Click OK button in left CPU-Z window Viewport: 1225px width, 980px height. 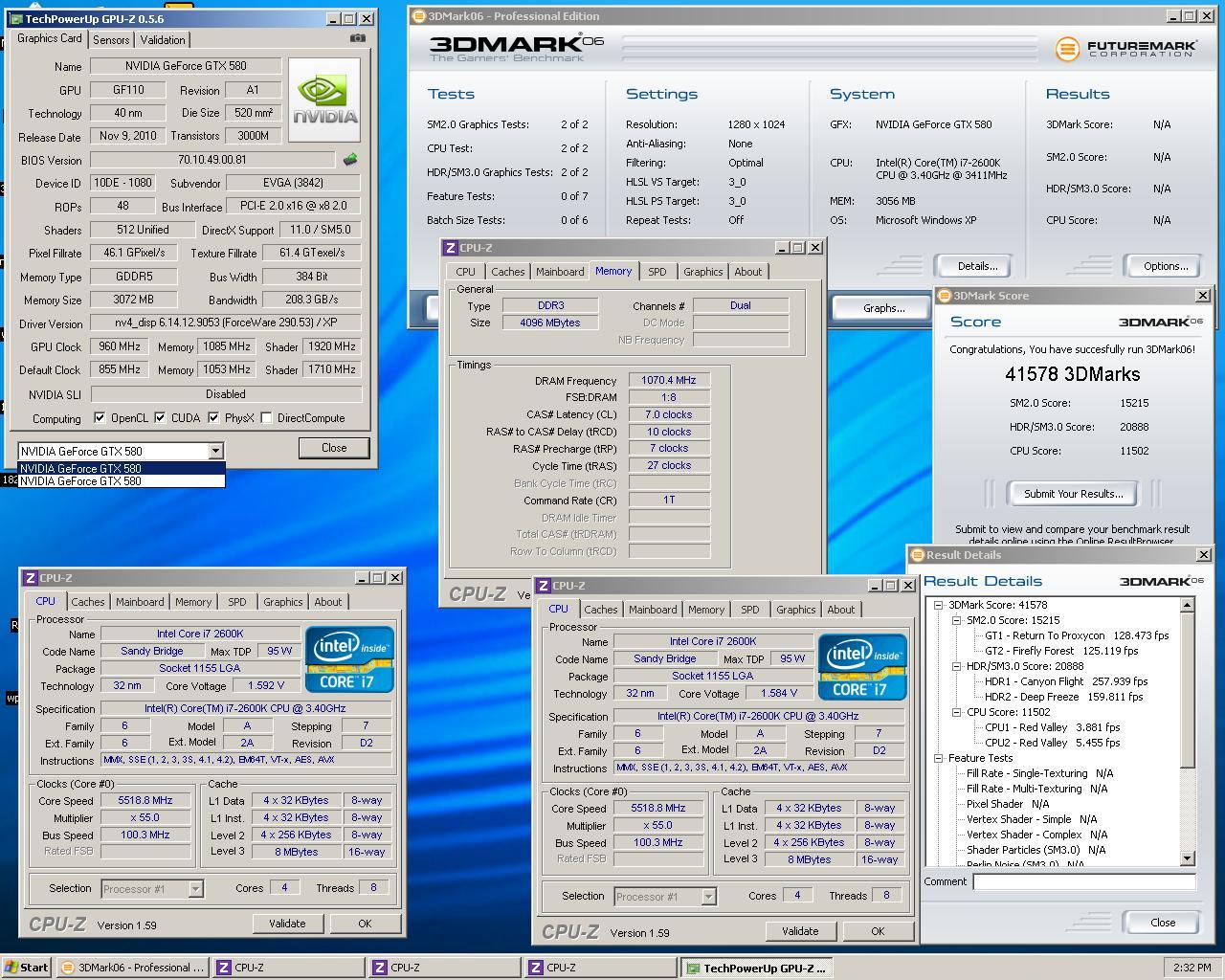pyautogui.click(x=365, y=924)
